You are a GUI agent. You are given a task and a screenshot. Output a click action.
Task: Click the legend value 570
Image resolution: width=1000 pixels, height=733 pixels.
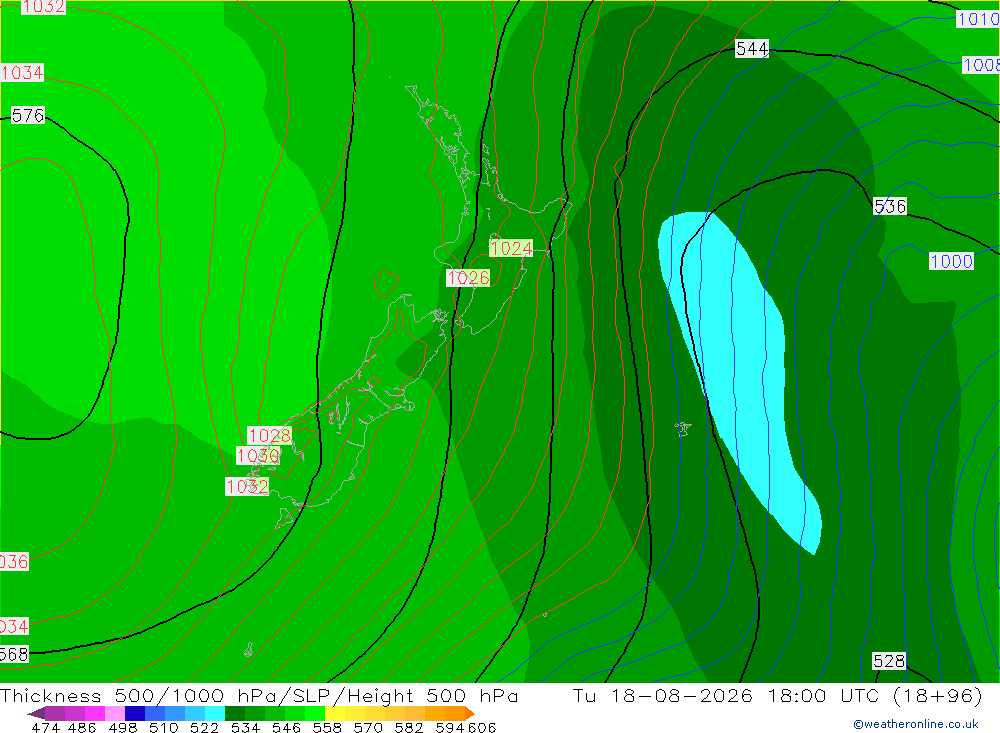click(x=368, y=727)
